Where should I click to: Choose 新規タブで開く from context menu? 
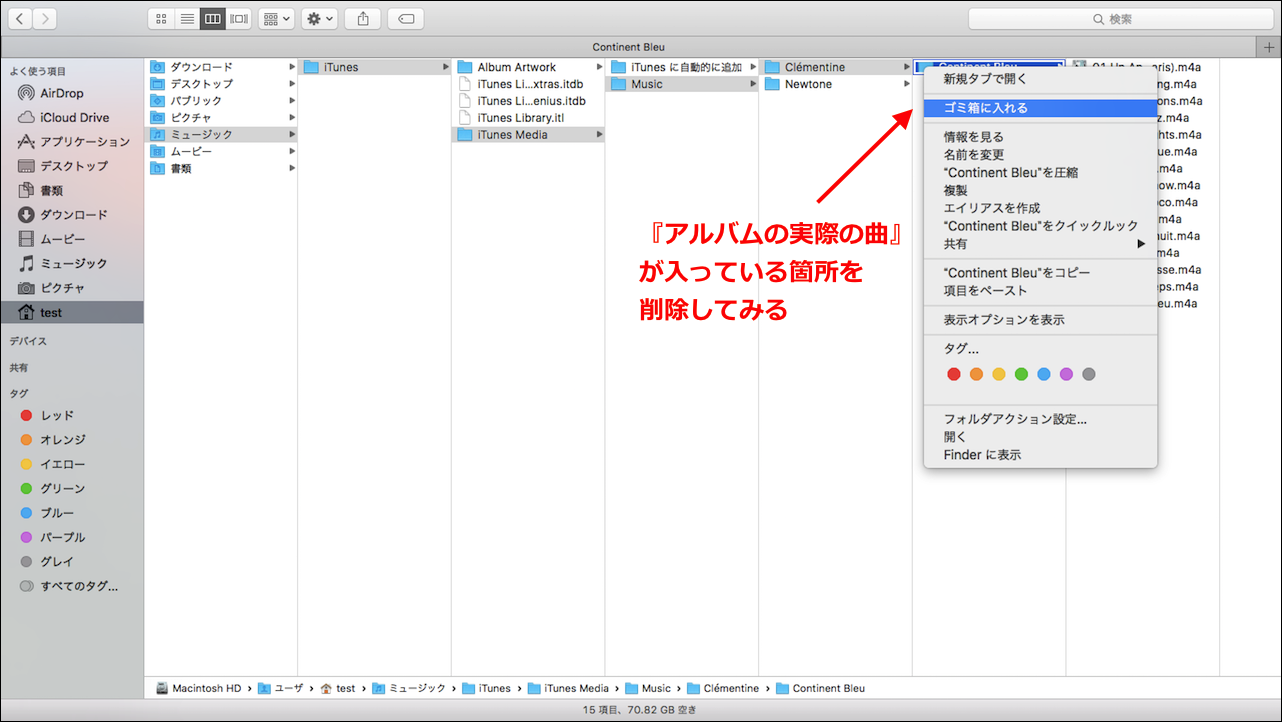(x=1040, y=78)
